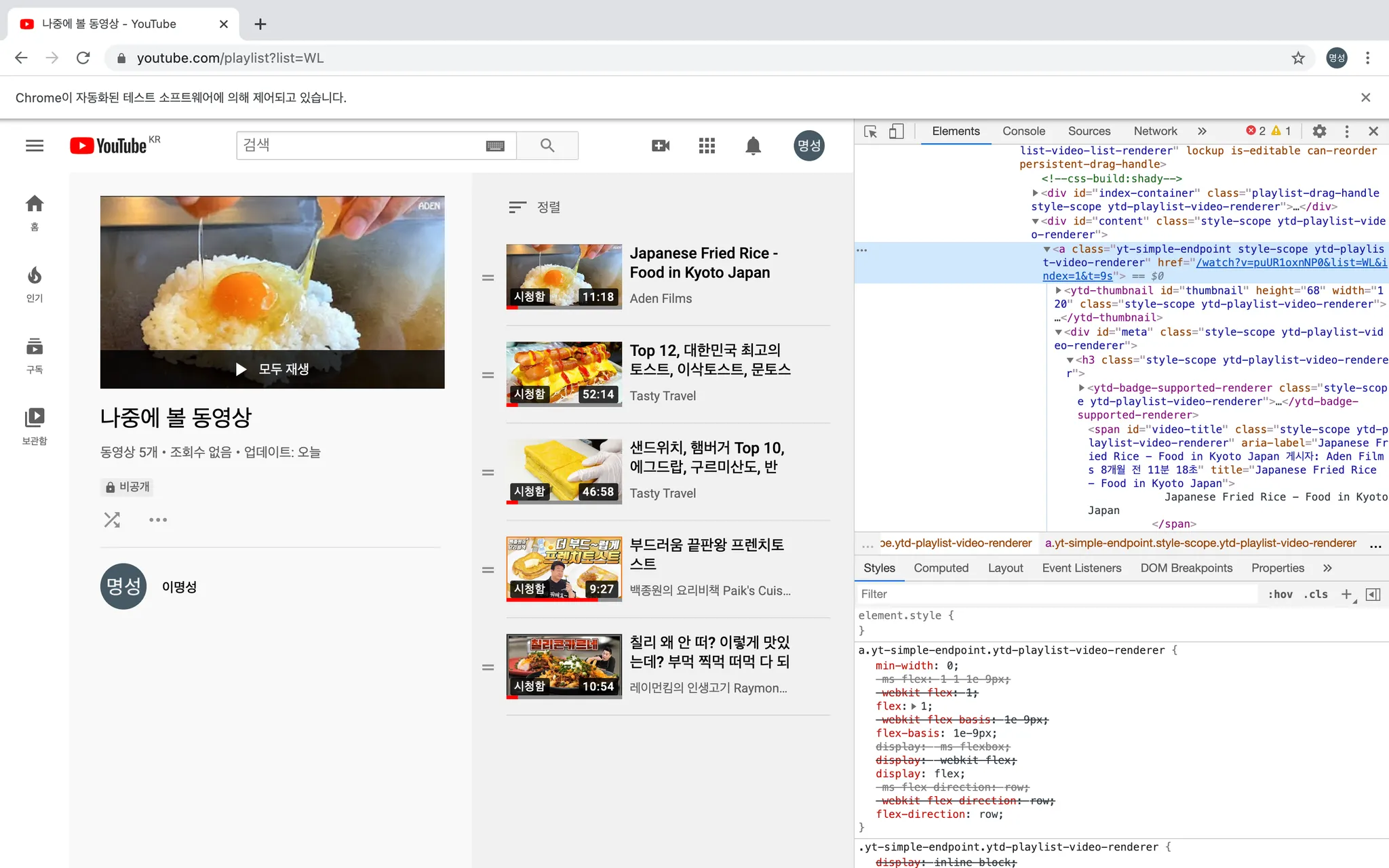Image resolution: width=1389 pixels, height=868 pixels.
Task: Switch to the Console tab
Action: pyautogui.click(x=1023, y=132)
